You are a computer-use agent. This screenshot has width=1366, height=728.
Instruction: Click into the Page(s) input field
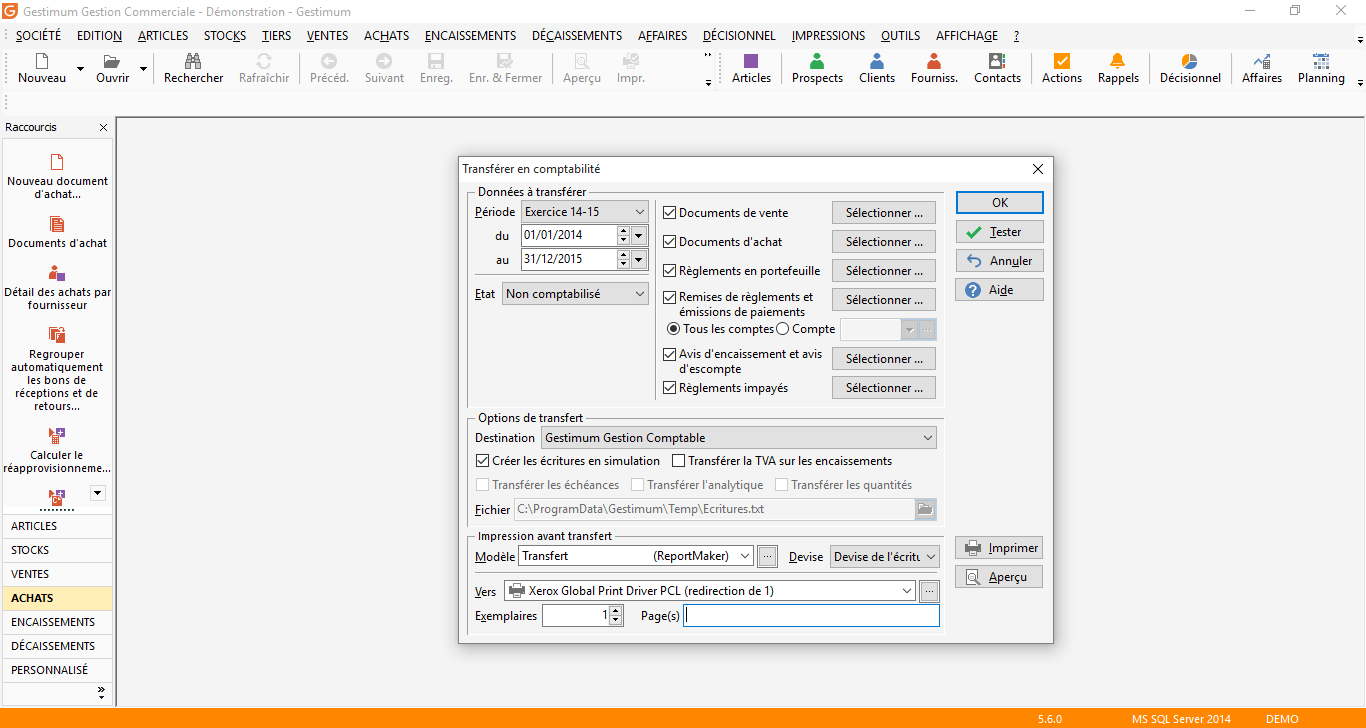[x=811, y=616]
